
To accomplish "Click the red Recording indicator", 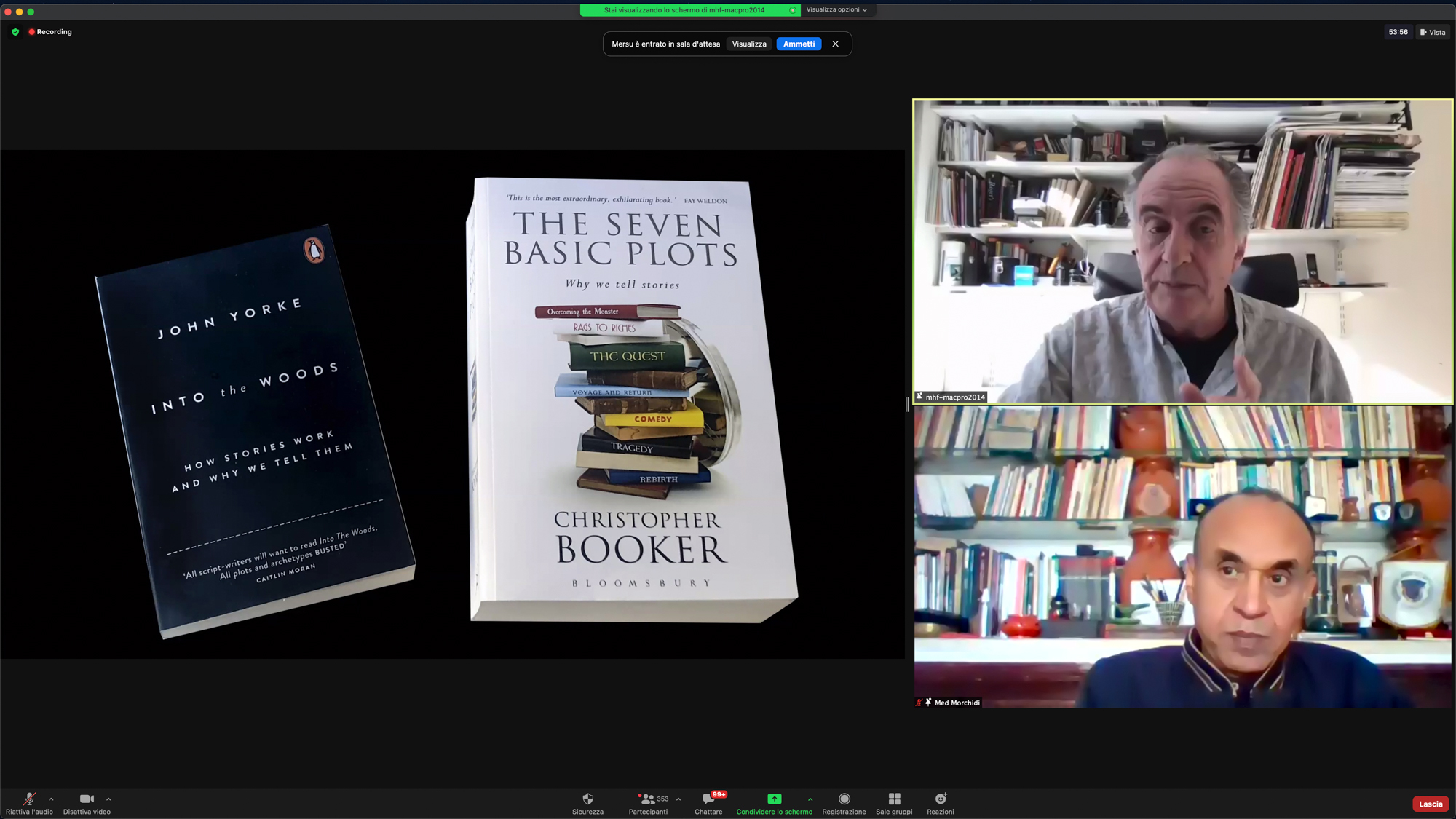I will 50,32.
